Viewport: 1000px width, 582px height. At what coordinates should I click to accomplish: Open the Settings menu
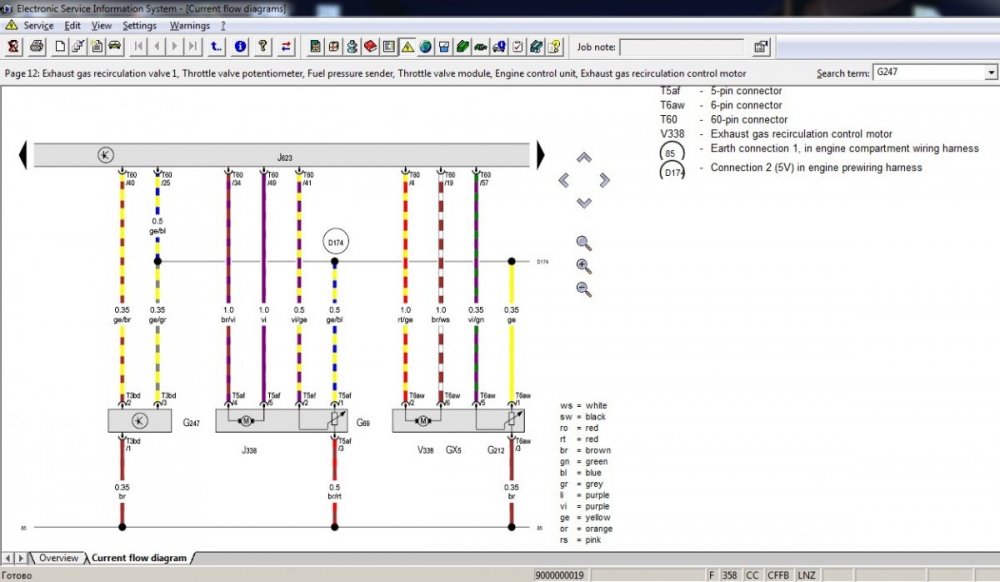tap(139, 25)
